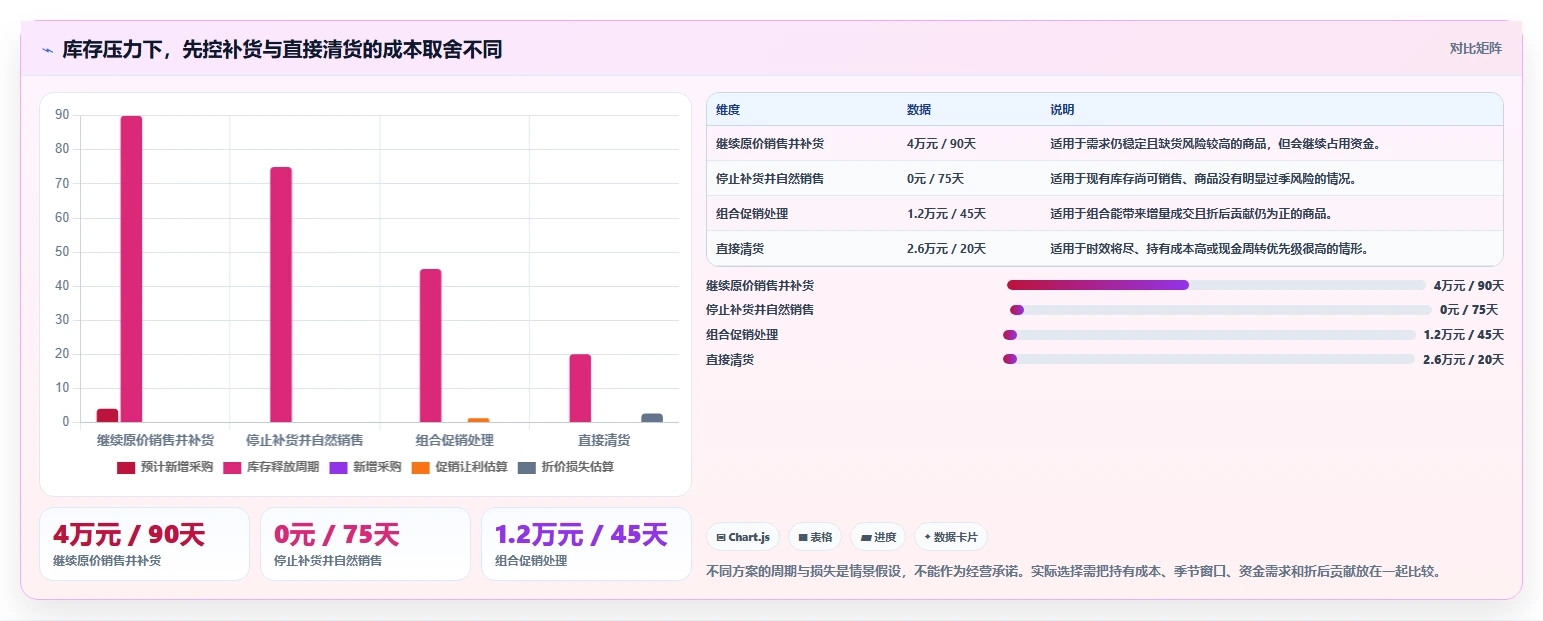Click the table value 1.2万元 / 45天
The image size is (1543, 621).
click(946, 214)
